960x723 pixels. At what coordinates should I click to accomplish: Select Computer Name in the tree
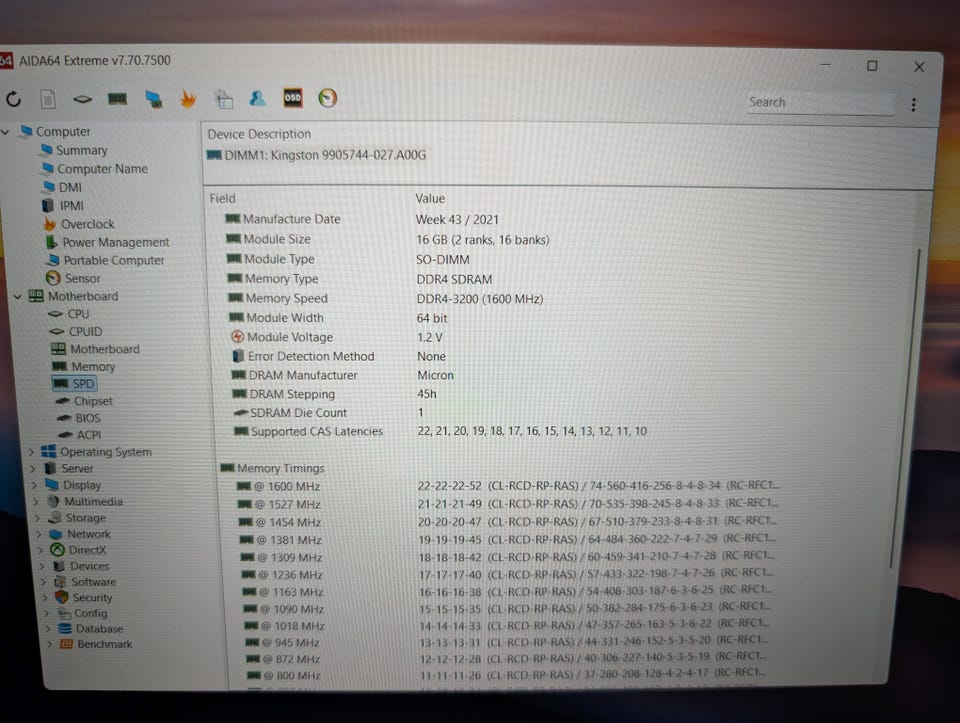(x=95, y=168)
